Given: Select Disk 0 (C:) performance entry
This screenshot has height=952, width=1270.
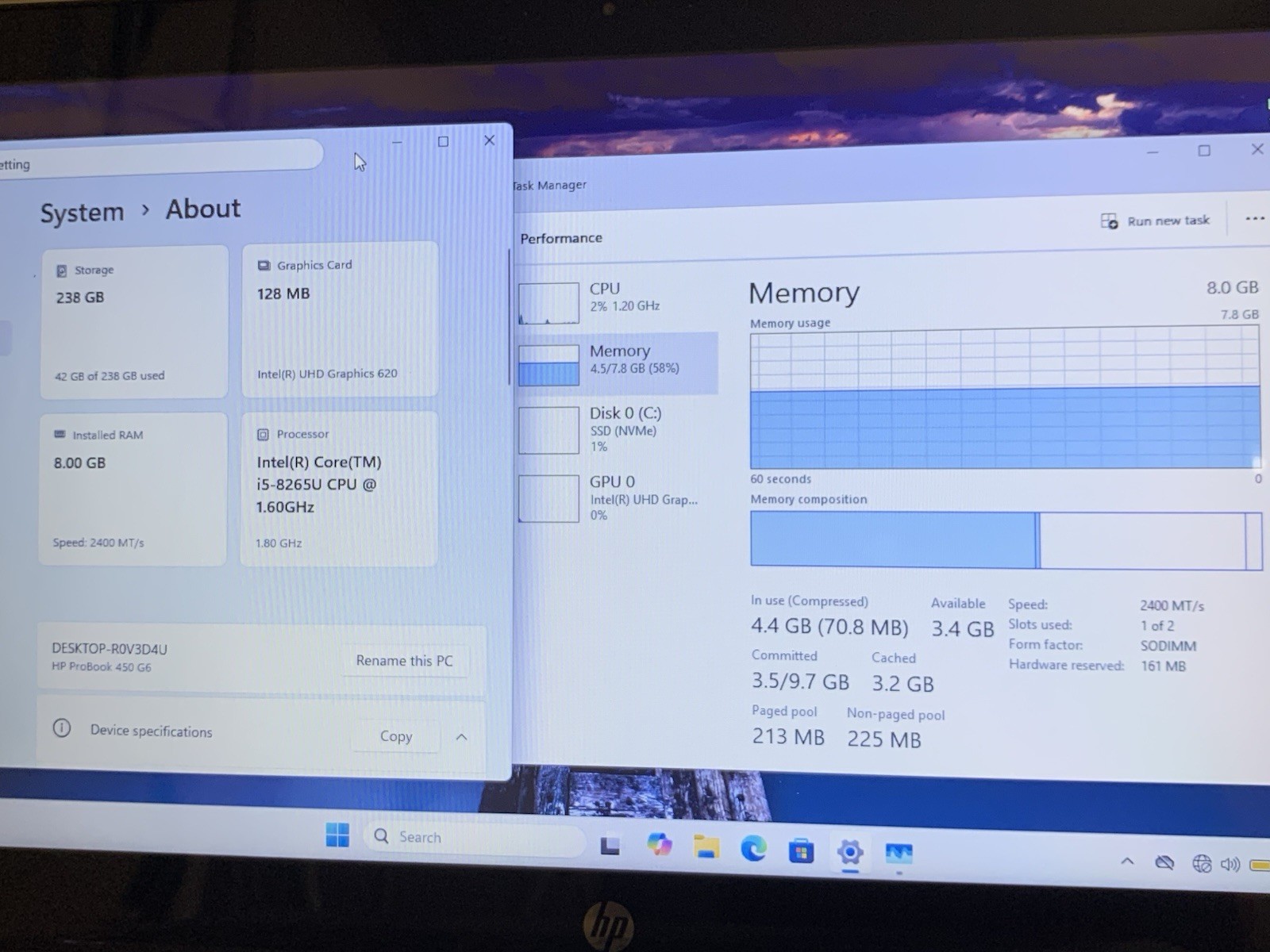Looking at the screenshot, I should (x=618, y=429).
